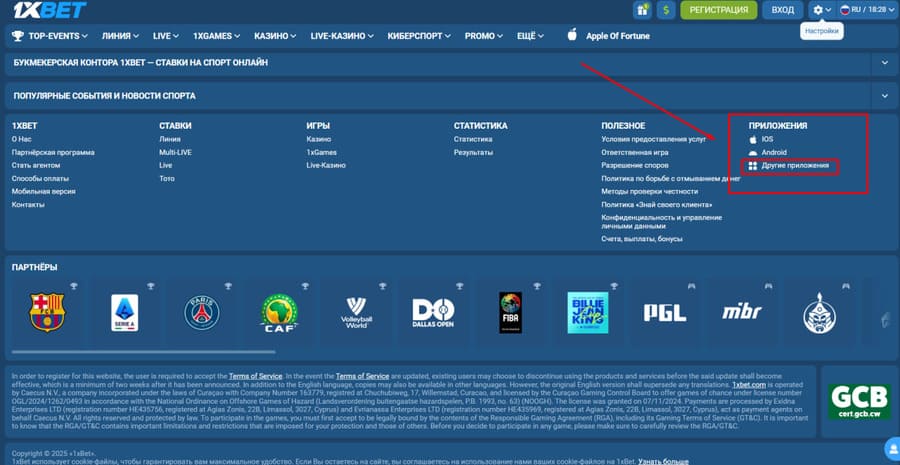Open Ответственная игра link

pyautogui.click(x=635, y=153)
